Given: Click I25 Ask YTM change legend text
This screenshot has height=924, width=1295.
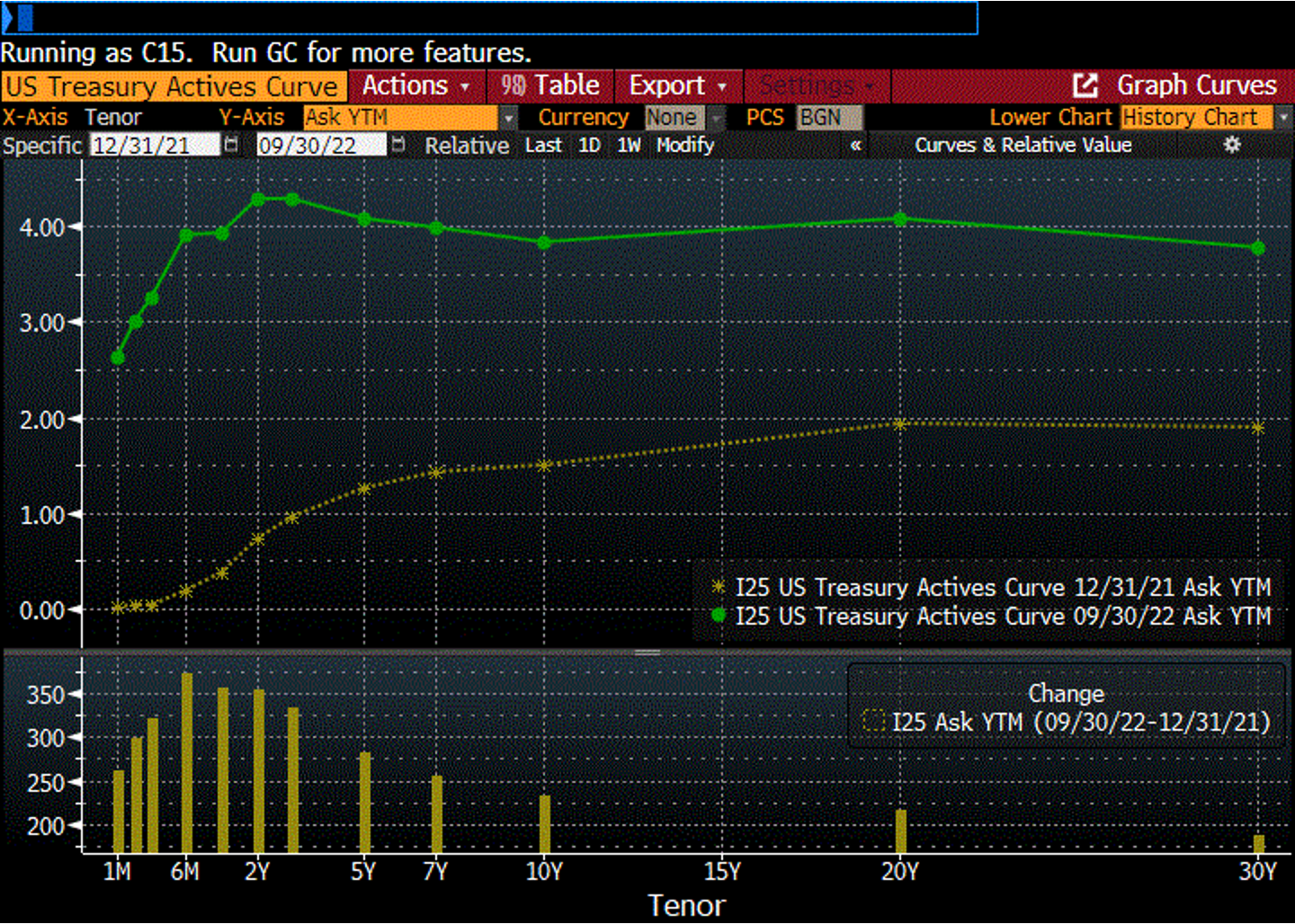Looking at the screenshot, I should [x=1081, y=722].
